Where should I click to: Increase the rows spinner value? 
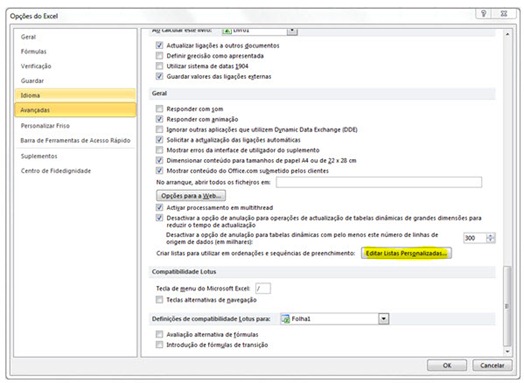pos(490,236)
